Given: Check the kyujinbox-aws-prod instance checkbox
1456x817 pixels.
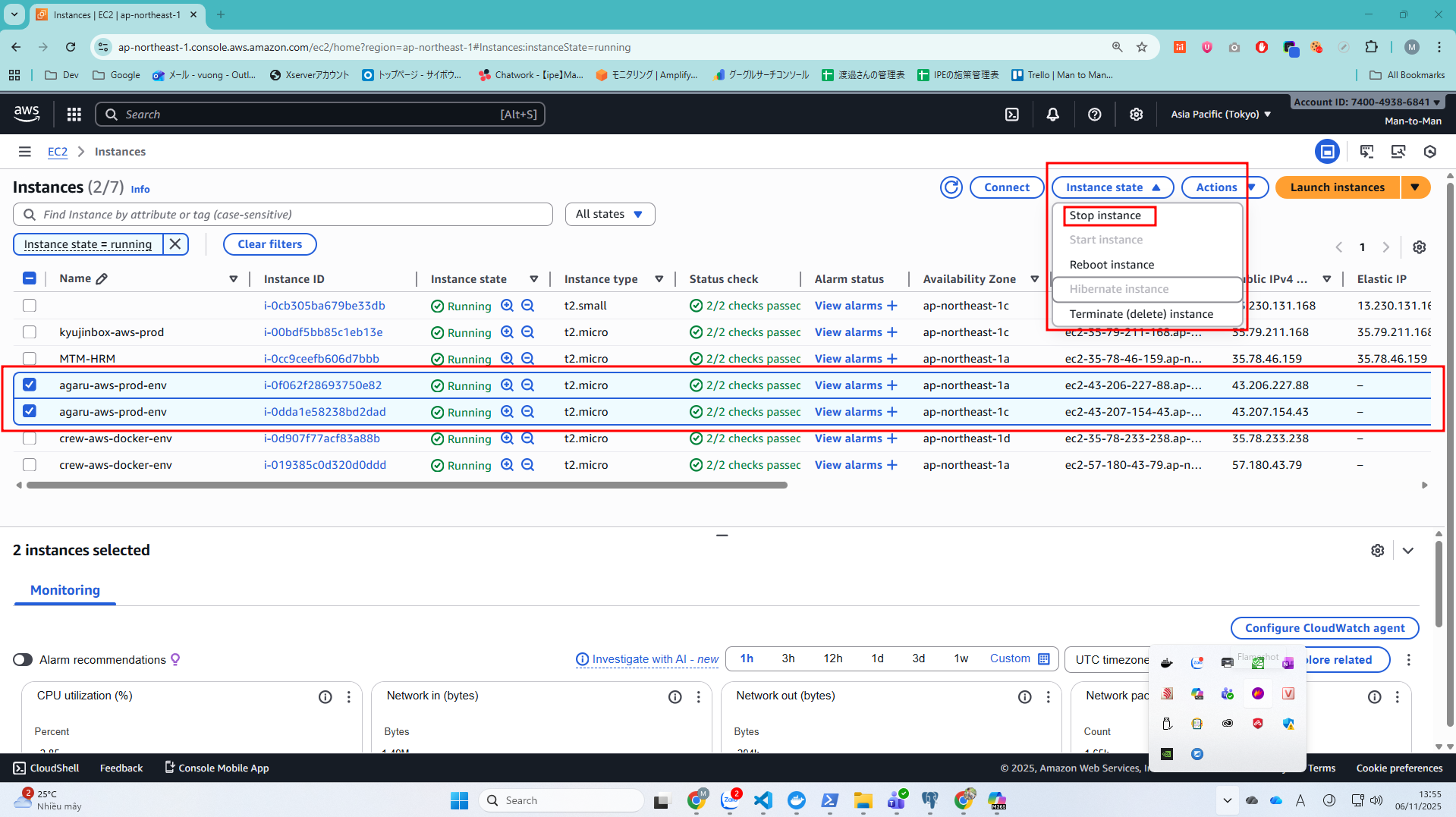Looking at the screenshot, I should pyautogui.click(x=30, y=332).
